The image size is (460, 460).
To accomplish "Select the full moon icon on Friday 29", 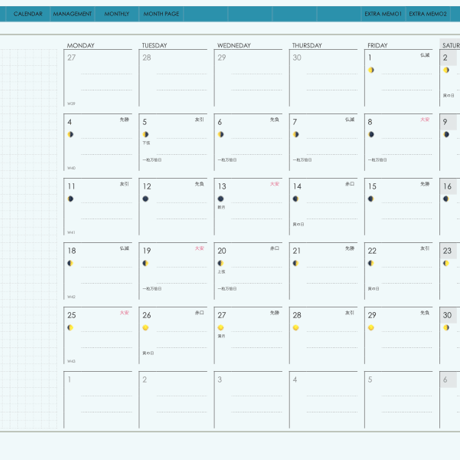I will (371, 328).
